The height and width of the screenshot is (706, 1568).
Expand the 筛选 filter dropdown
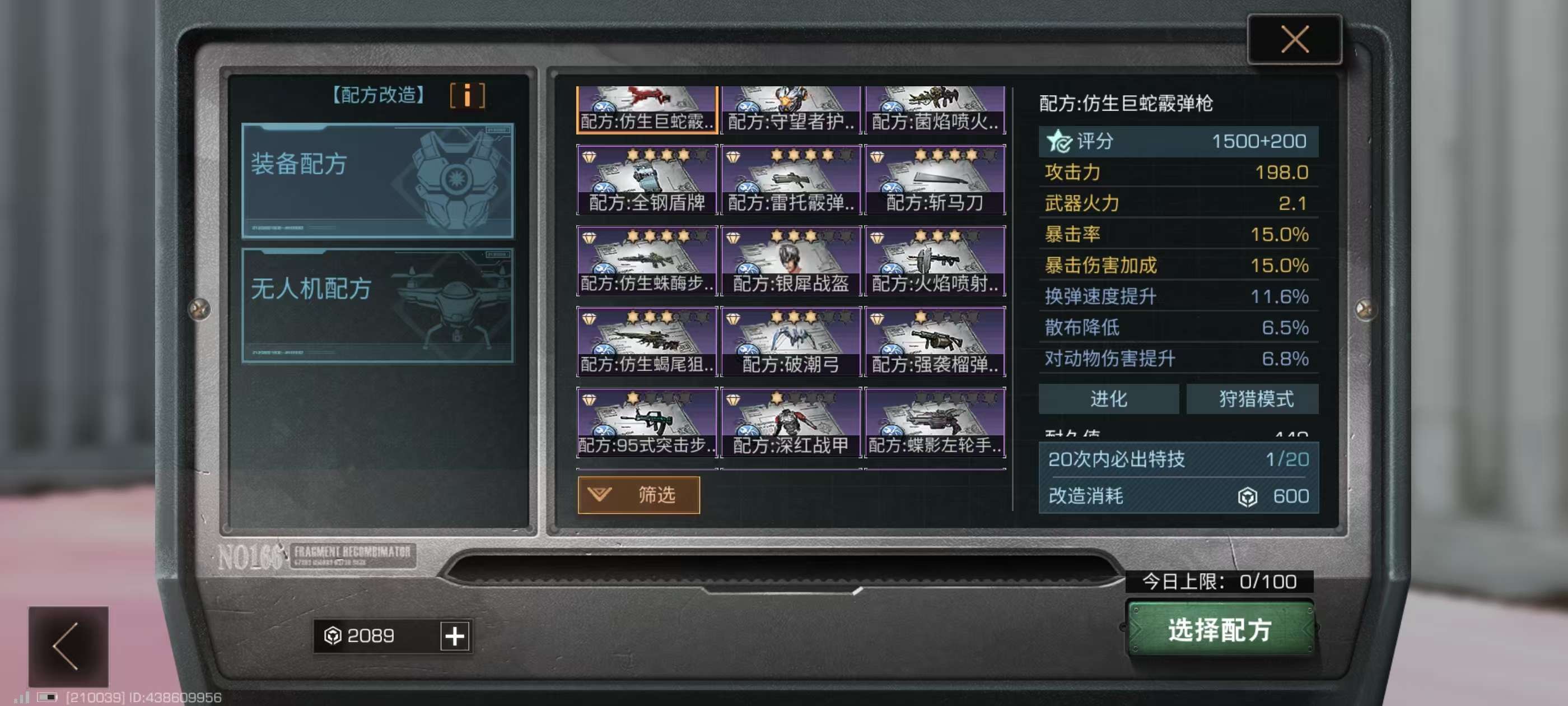638,495
